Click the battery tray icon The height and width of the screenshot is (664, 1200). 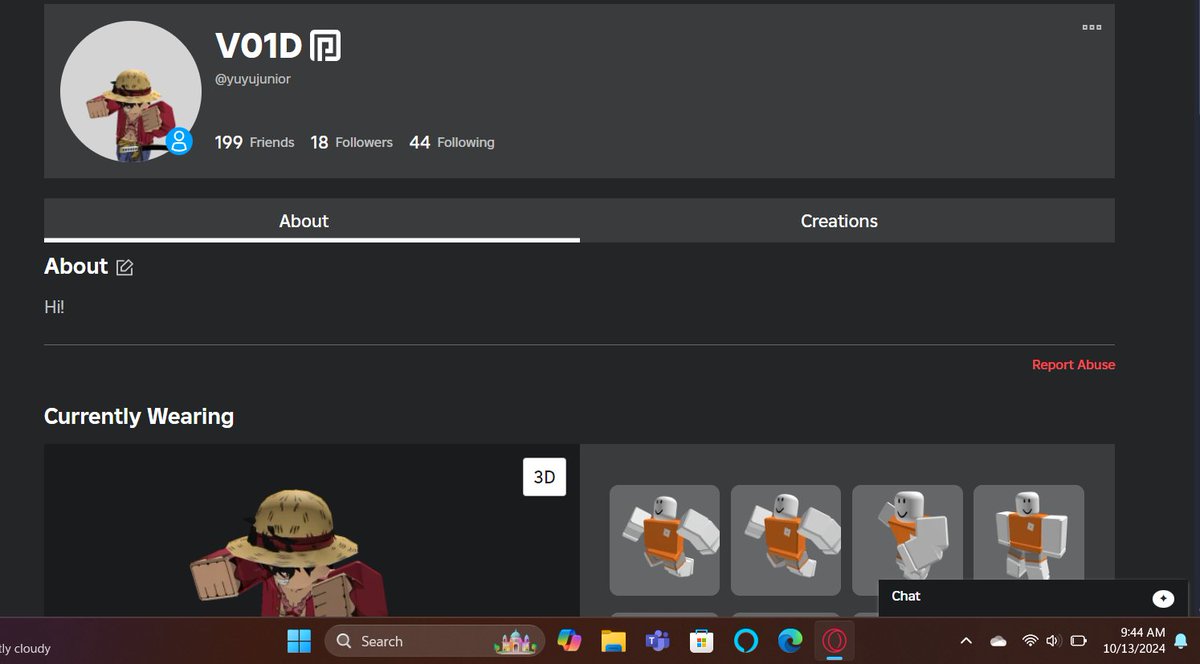tap(1079, 641)
